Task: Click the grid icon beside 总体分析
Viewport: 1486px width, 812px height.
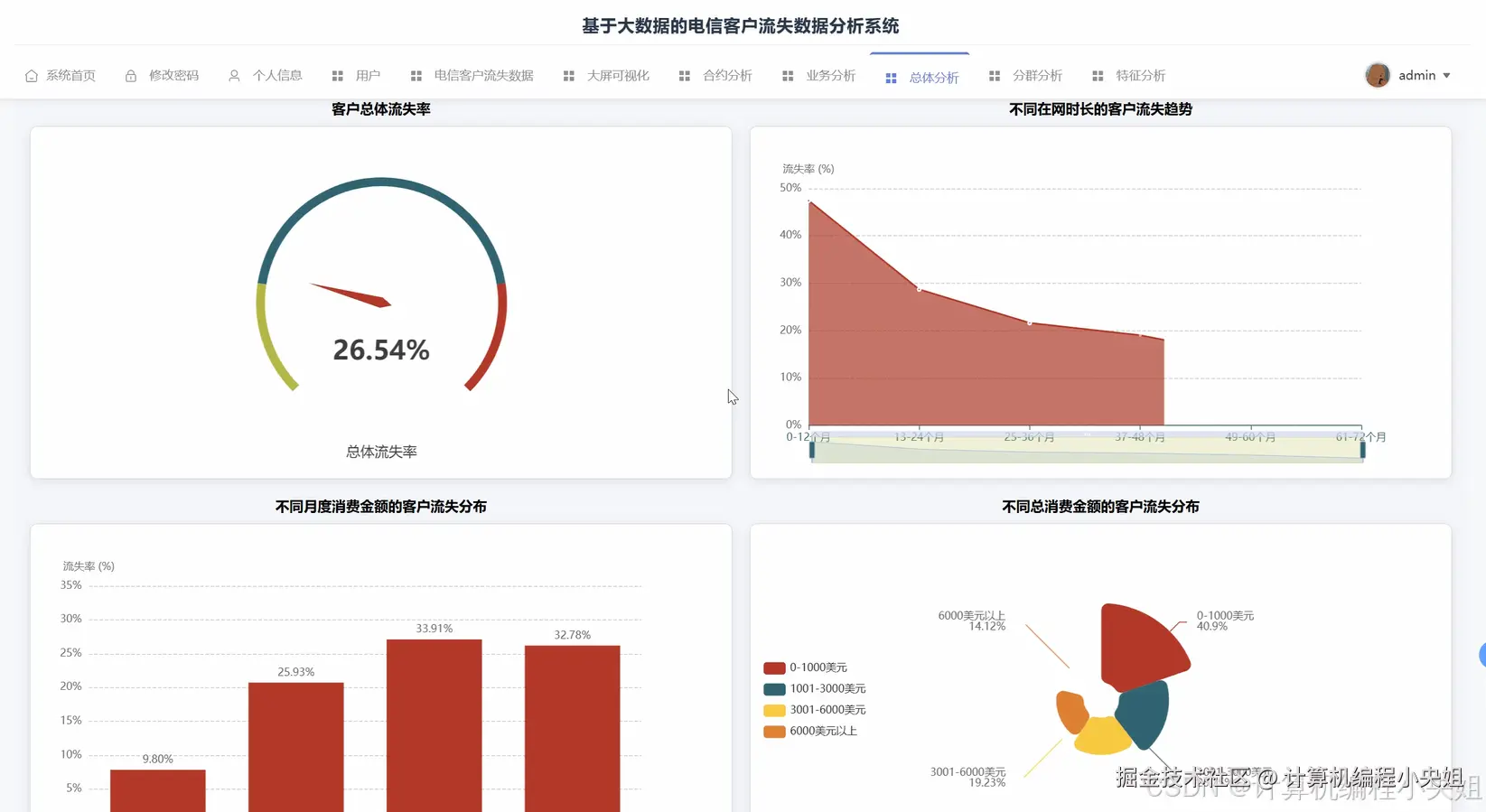Action: (x=892, y=79)
